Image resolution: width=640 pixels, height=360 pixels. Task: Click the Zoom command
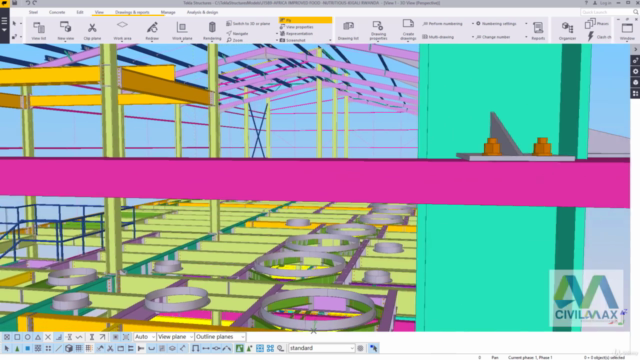pos(235,40)
